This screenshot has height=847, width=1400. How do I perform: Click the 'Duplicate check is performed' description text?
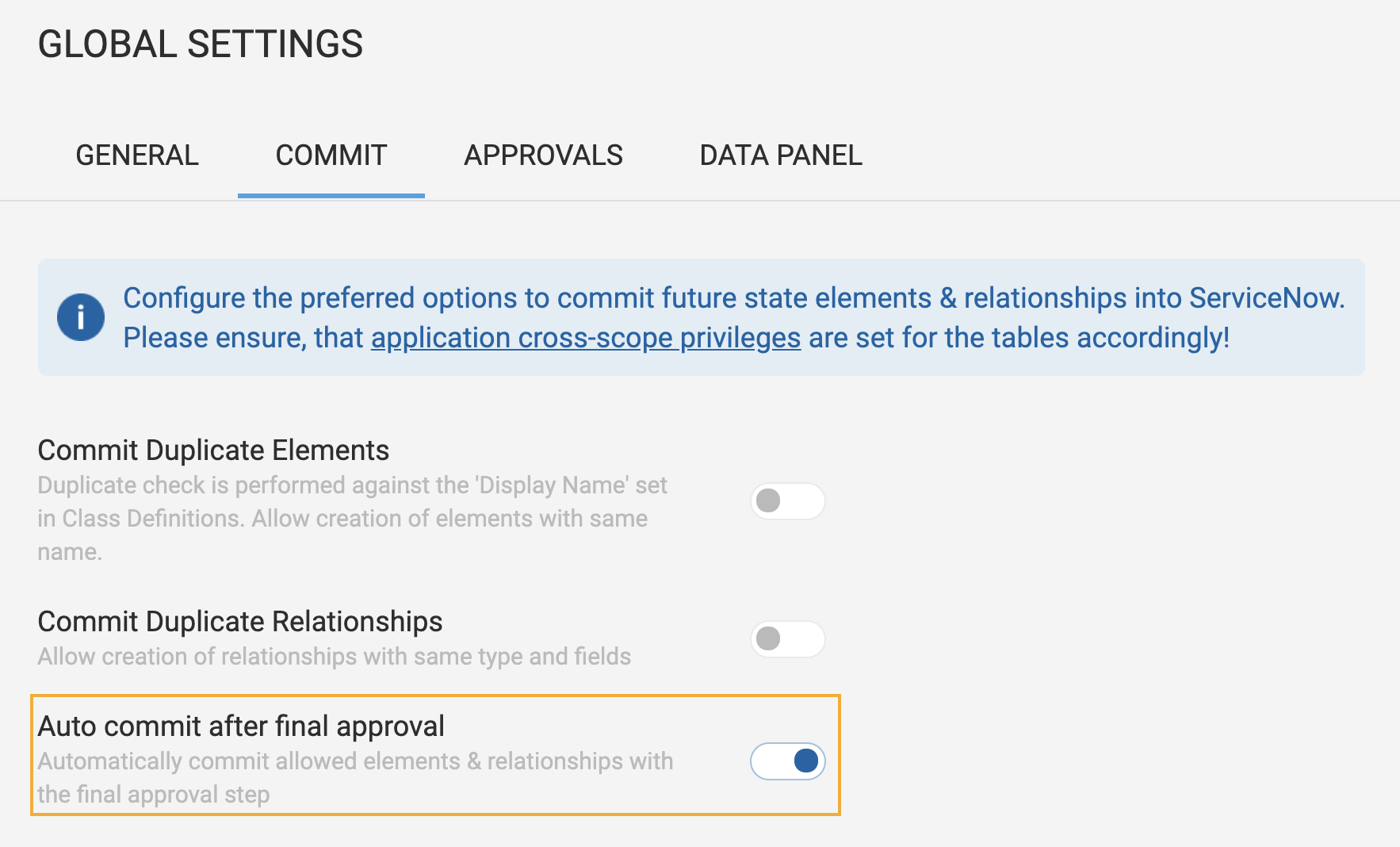click(352, 485)
